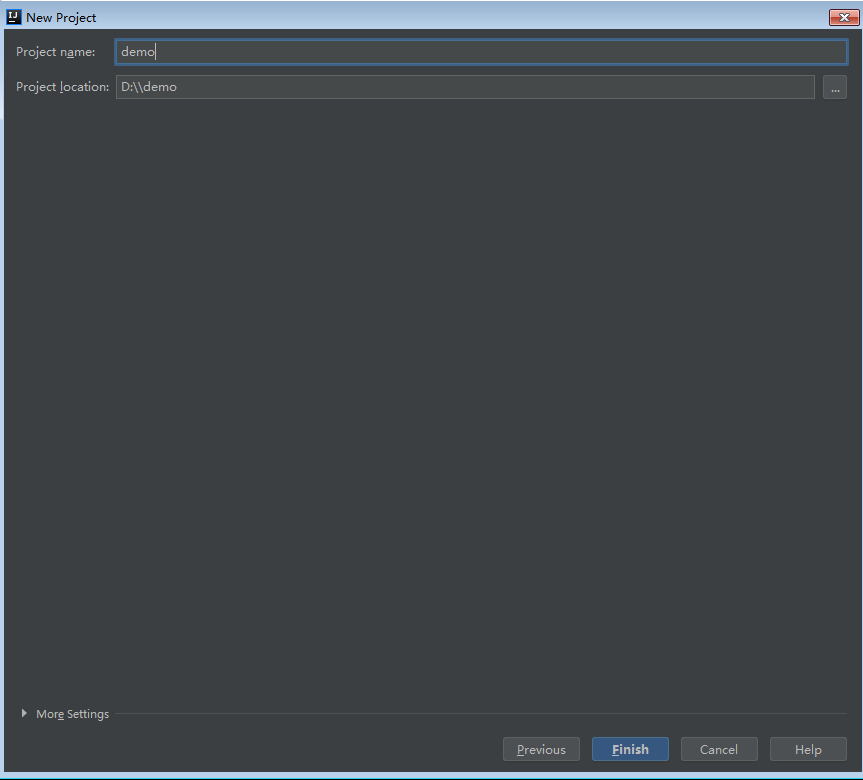Click Finish to create the project
Image resolution: width=863 pixels, height=780 pixels.
630,749
